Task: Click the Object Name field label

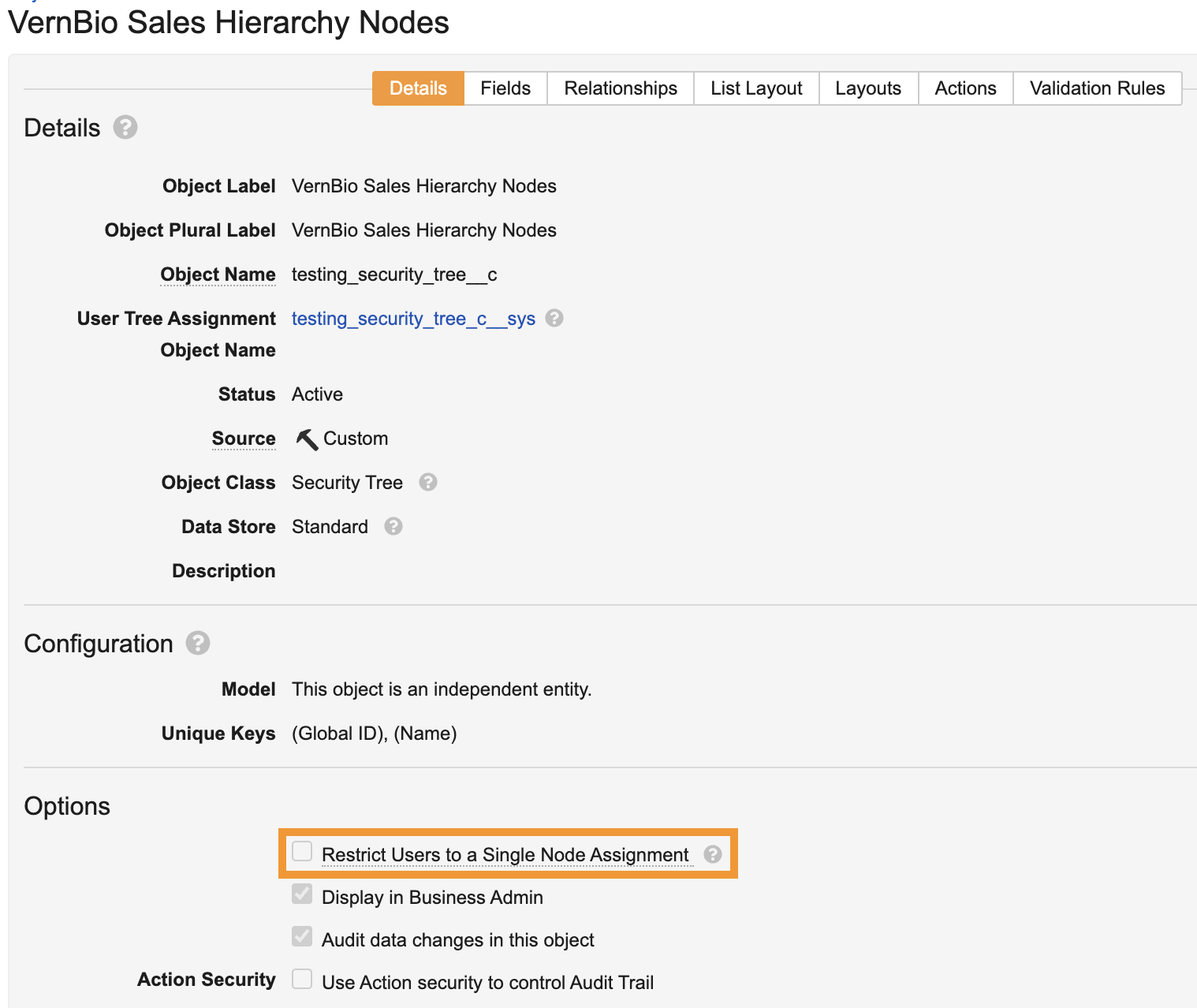Action: coord(218,274)
